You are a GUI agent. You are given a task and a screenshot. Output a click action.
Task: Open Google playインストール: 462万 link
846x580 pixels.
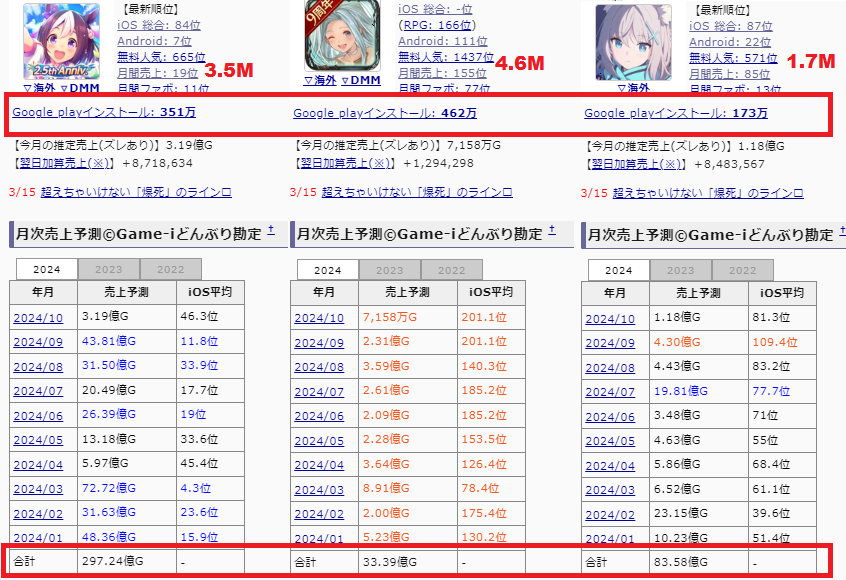click(385, 113)
